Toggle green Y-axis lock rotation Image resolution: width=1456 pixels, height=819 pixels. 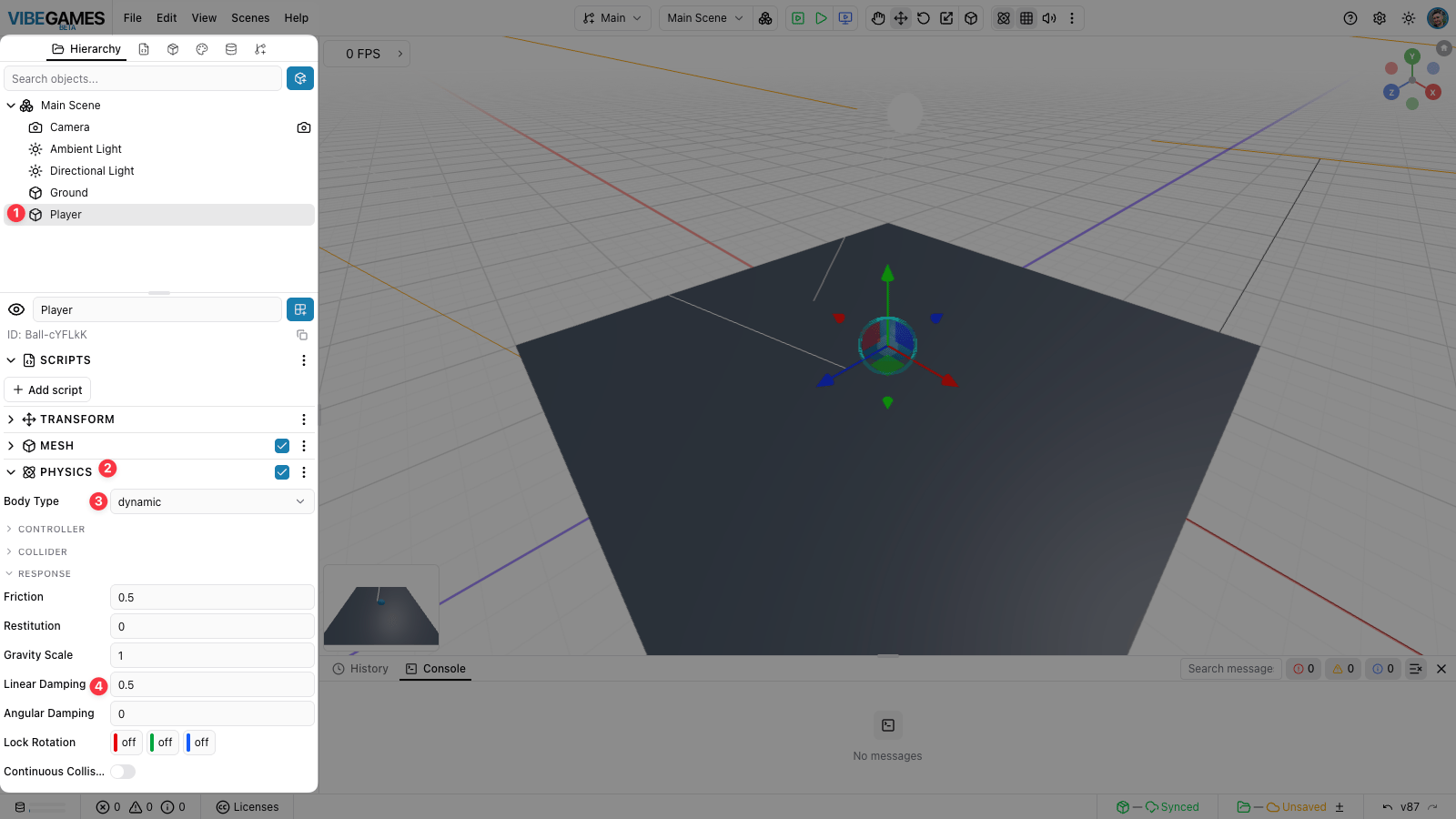coord(163,743)
